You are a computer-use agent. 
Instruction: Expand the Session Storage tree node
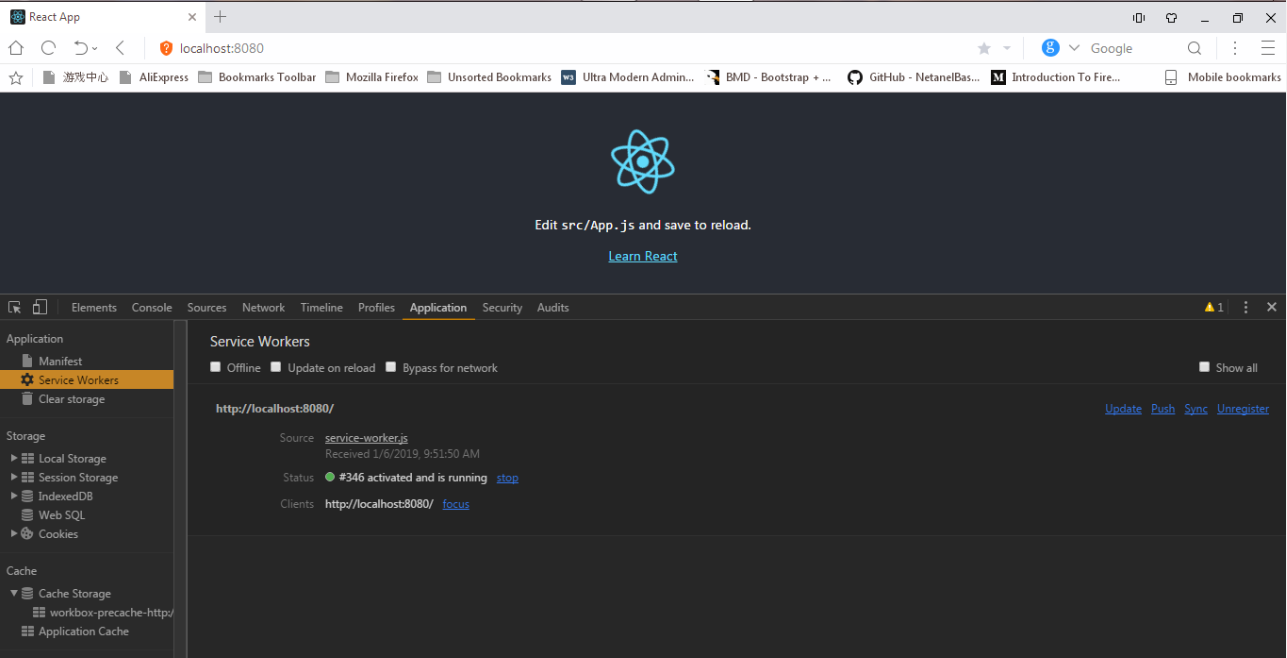click(x=14, y=477)
